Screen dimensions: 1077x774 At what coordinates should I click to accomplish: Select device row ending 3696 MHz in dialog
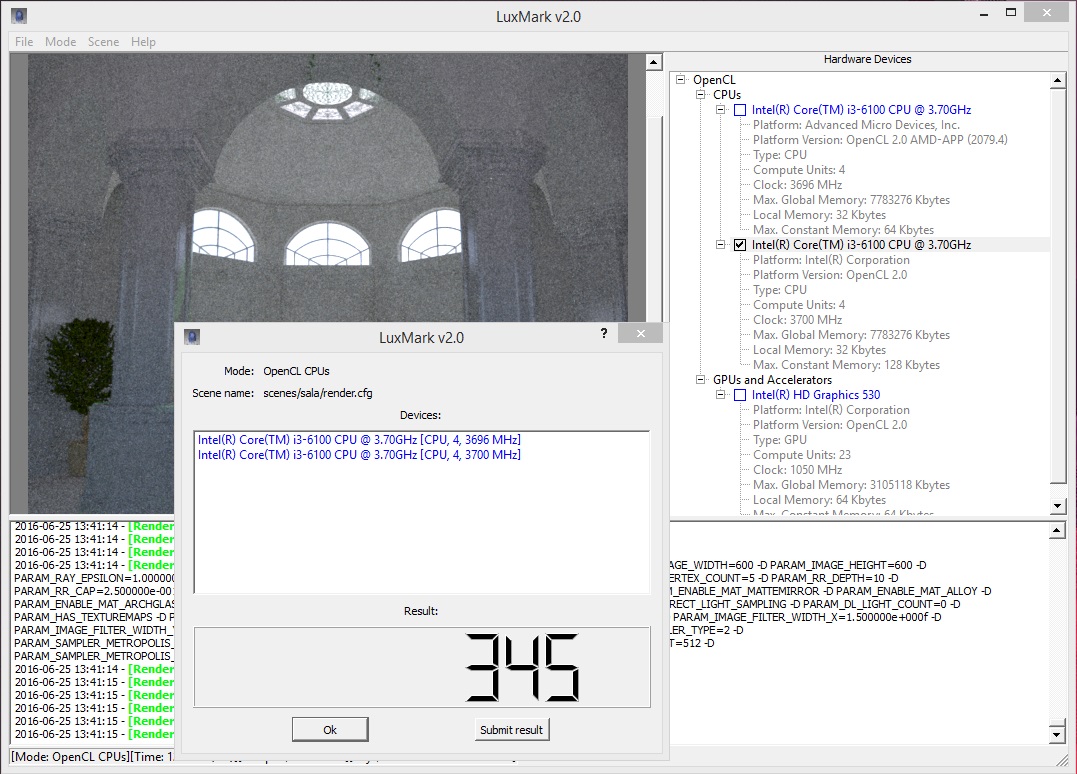[359, 440]
